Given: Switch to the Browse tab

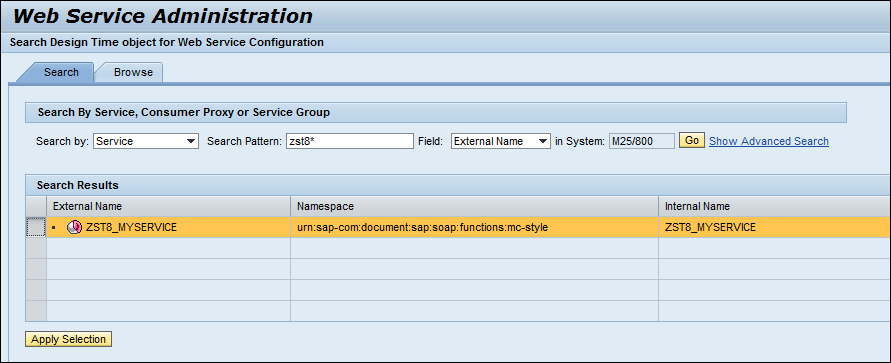Looking at the screenshot, I should (133, 72).
